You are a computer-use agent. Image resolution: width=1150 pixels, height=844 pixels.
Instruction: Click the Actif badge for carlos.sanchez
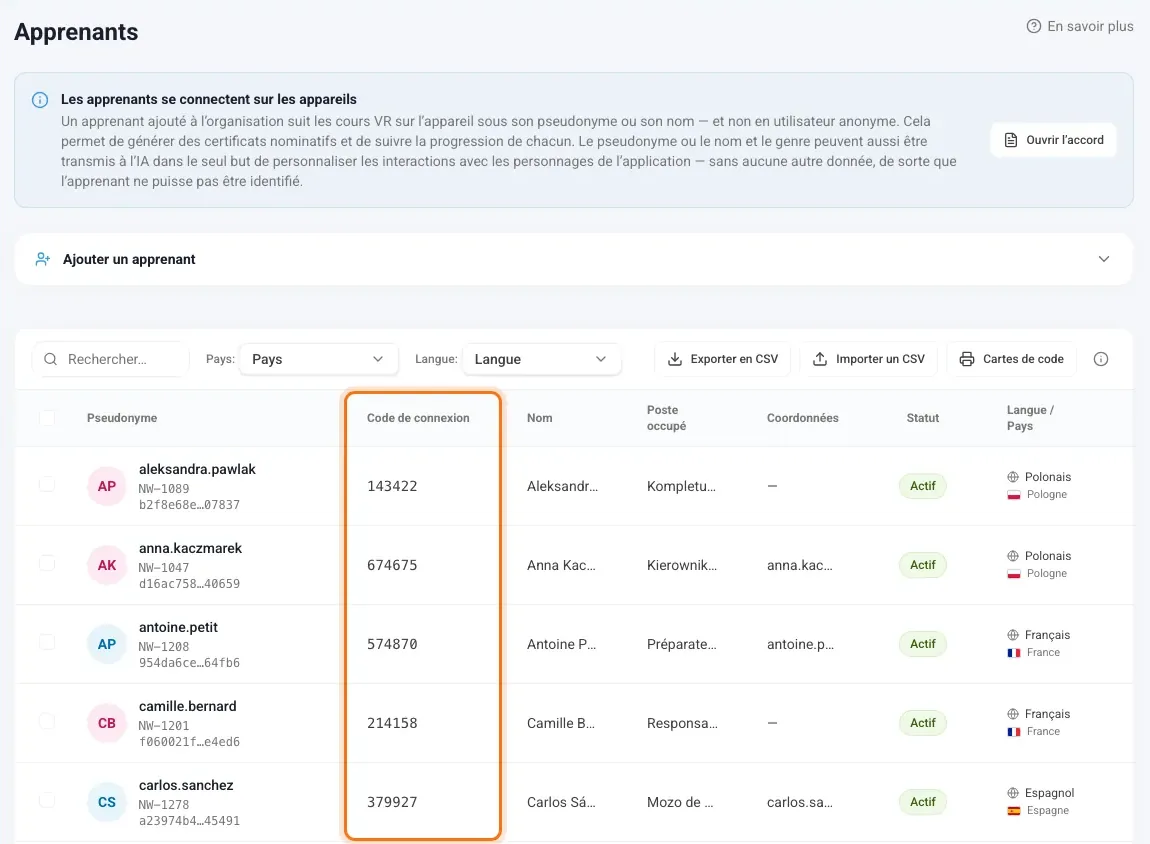click(923, 802)
